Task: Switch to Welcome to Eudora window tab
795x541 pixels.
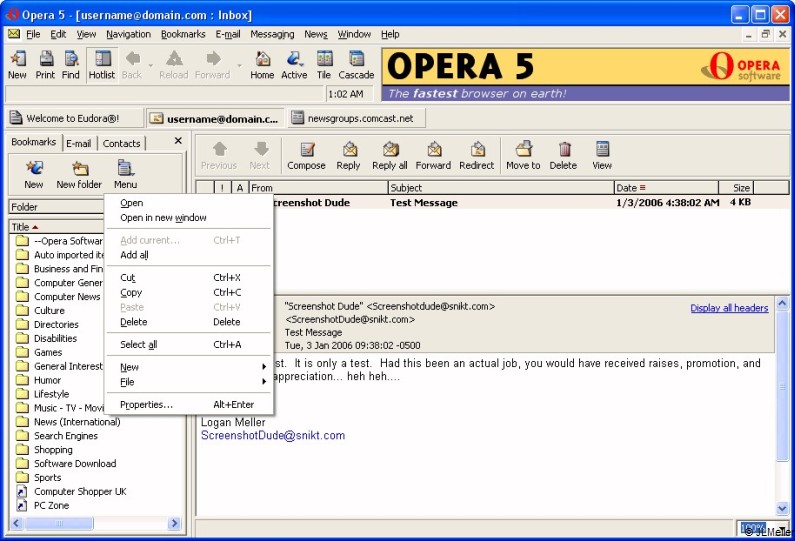Action: [74, 118]
